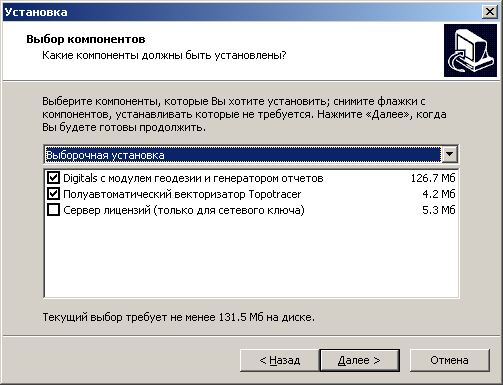Image resolution: width=503 pixels, height=385 pixels.
Task: Select the Полуавтоматический векторизатор Topotracer row
Action: click(251, 194)
